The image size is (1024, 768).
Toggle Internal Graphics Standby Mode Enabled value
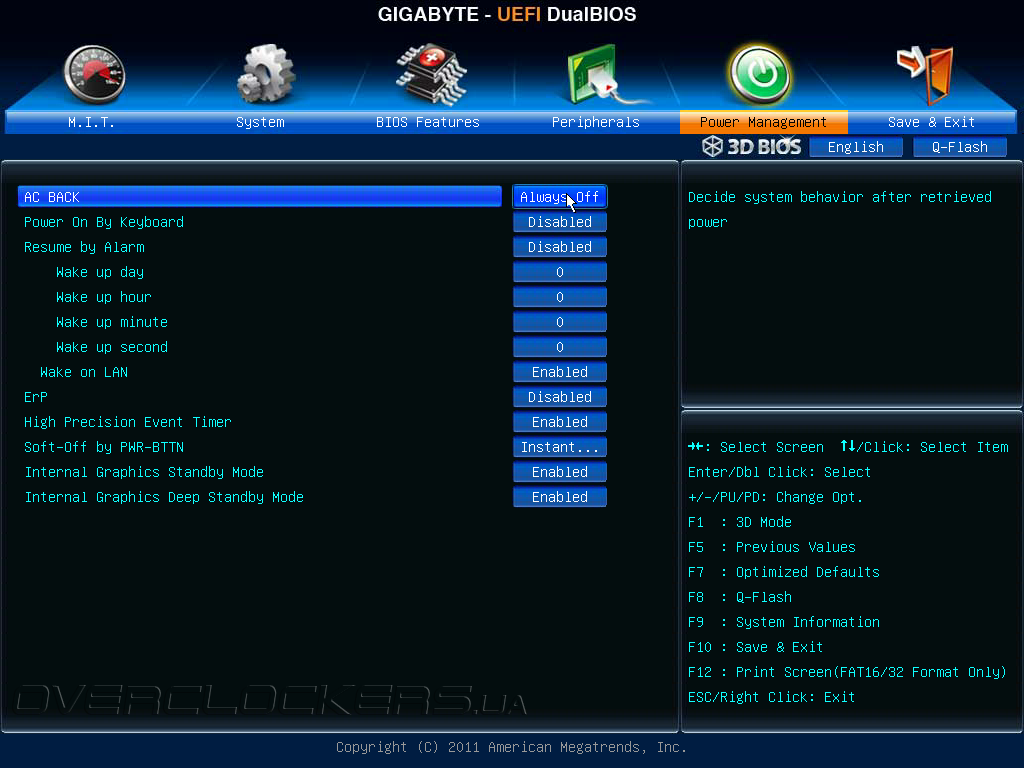point(560,472)
